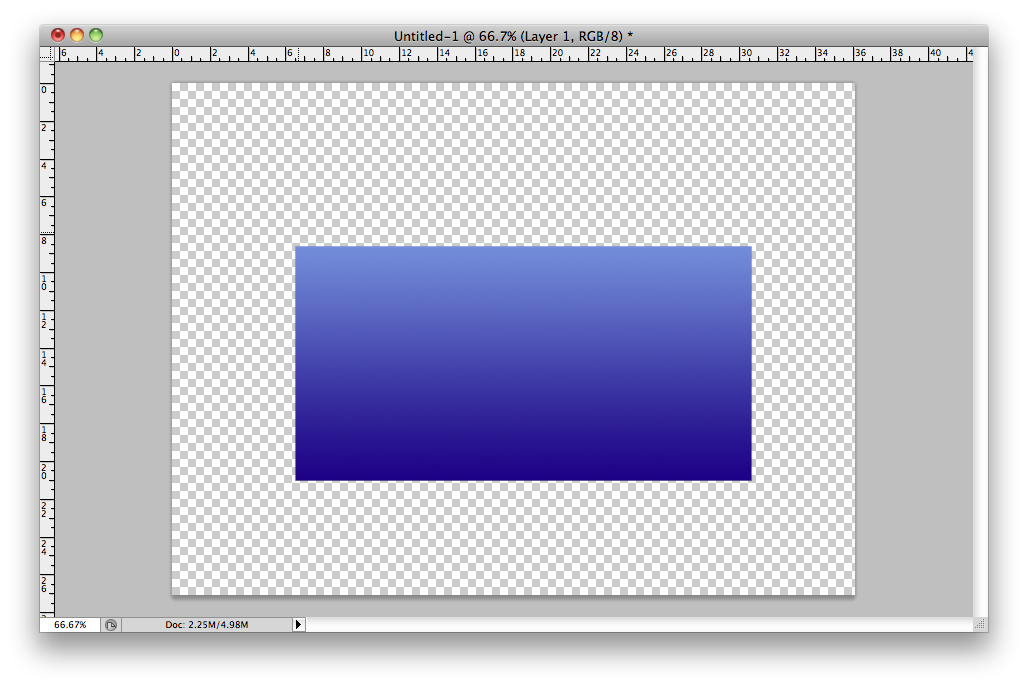1028x687 pixels.
Task: Open the status bar options arrow menu
Action: [298, 625]
